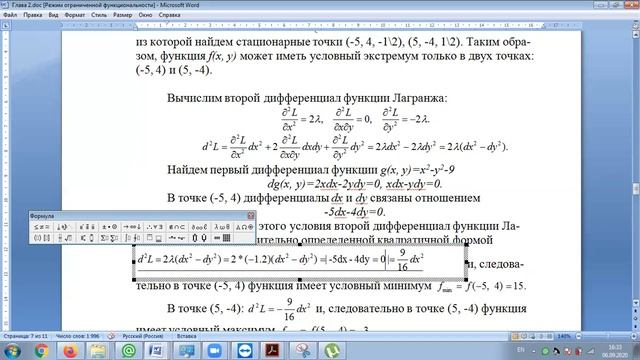Click the tab stop selector at ruler corner
Viewport: 640px width, 360px height.
tap(6, 25)
